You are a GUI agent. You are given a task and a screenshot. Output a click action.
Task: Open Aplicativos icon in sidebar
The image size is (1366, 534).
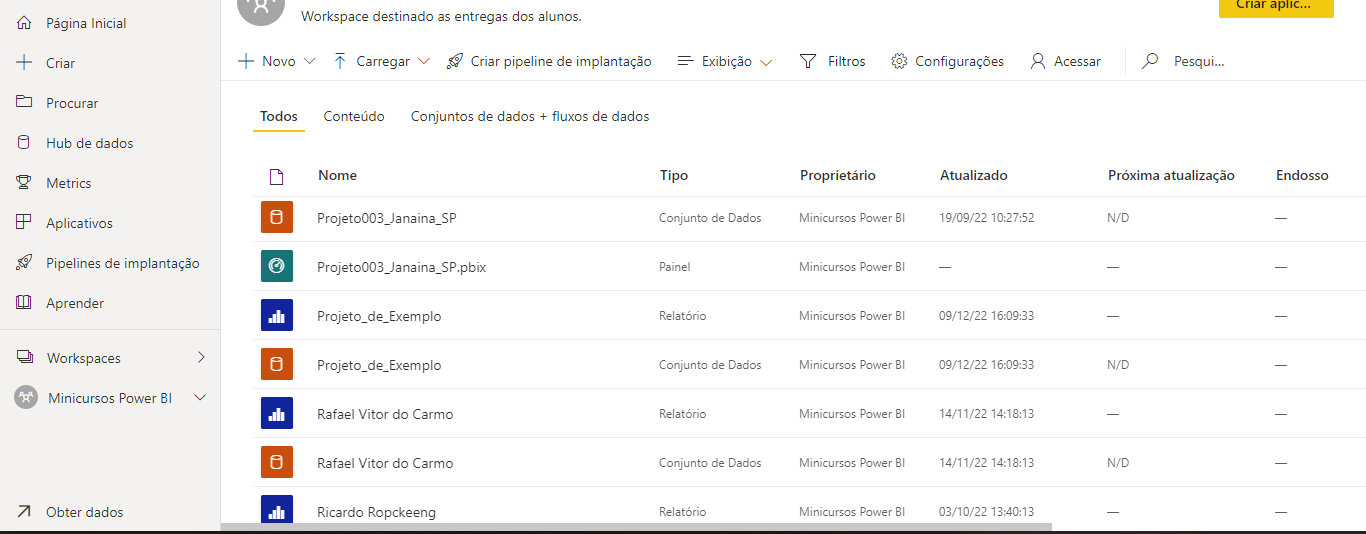tap(24, 223)
